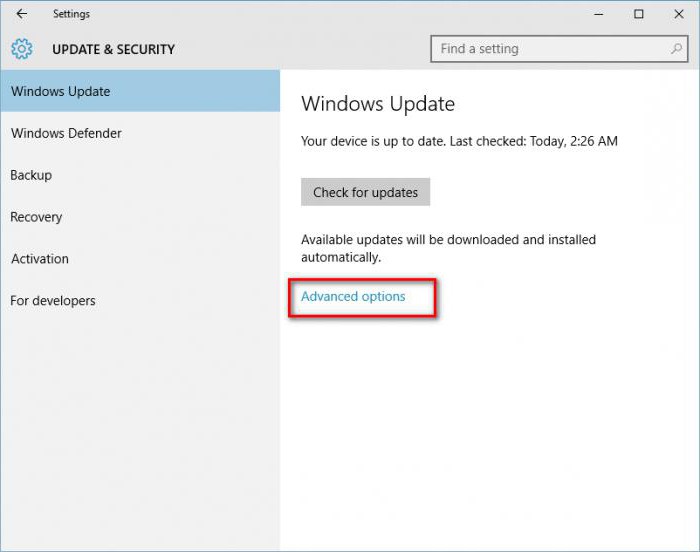
Task: Open the Recovery settings page
Action: coord(36,217)
